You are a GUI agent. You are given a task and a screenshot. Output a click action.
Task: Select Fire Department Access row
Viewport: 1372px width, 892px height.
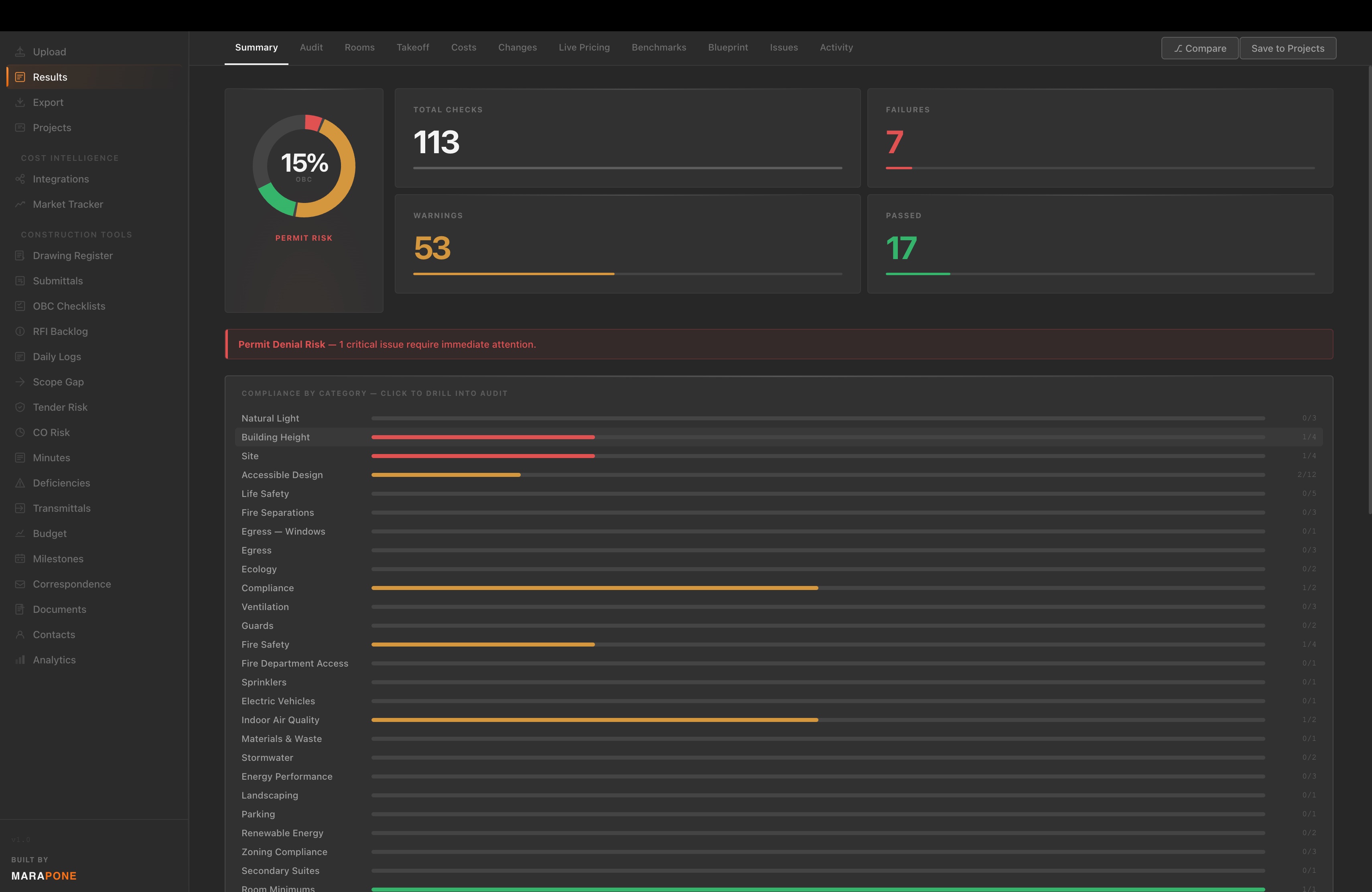point(779,663)
